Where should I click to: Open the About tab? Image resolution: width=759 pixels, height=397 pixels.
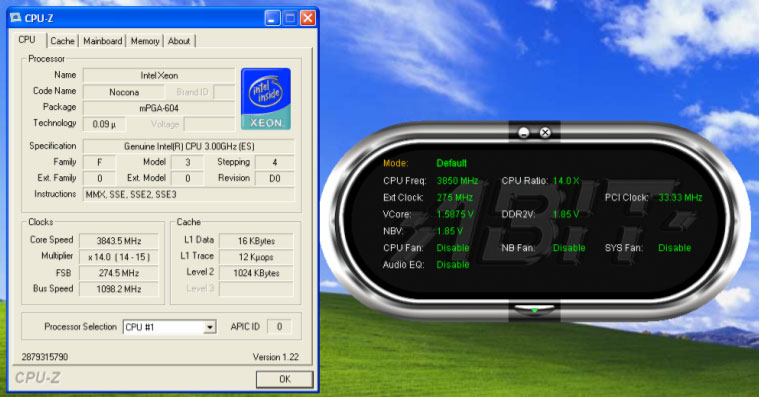pos(179,41)
